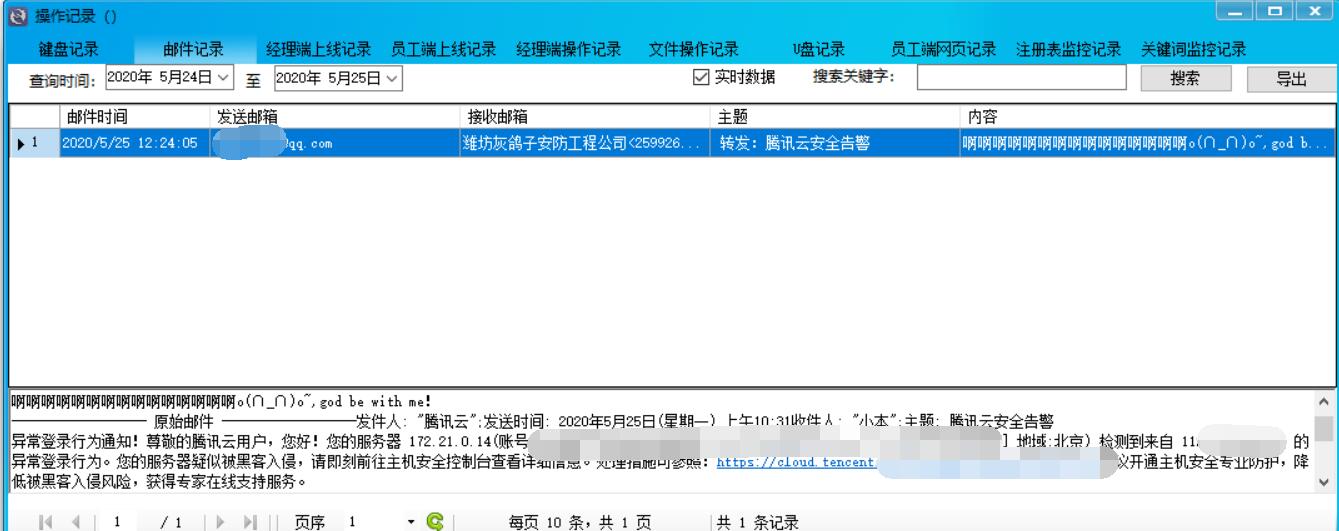Click the 导出 export button

(x=1290, y=80)
